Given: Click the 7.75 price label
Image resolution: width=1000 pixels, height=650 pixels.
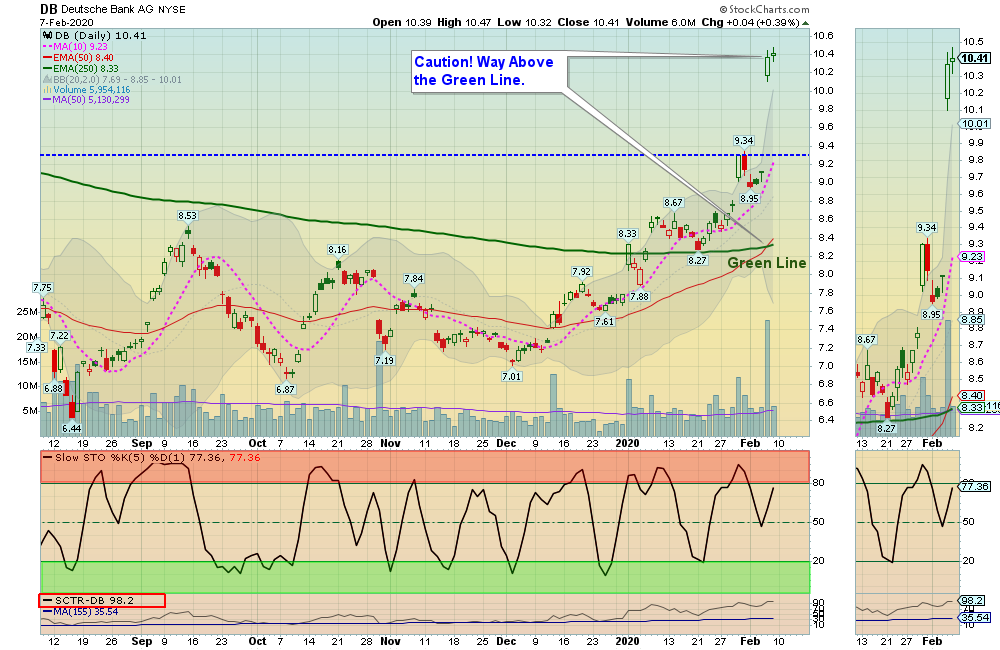Looking at the screenshot, I should click(x=42, y=288).
